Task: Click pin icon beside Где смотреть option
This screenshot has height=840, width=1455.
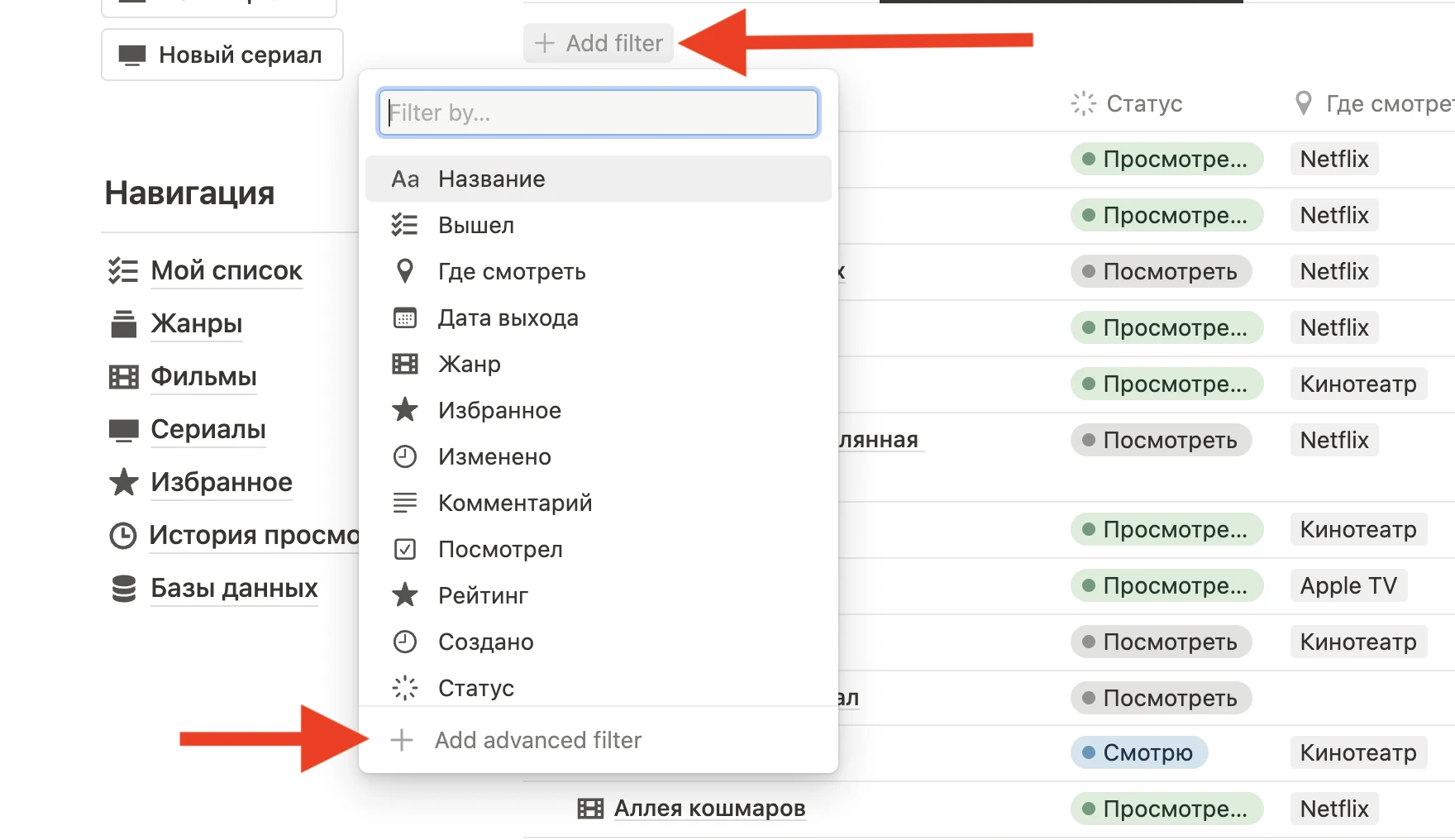Action: 405,271
